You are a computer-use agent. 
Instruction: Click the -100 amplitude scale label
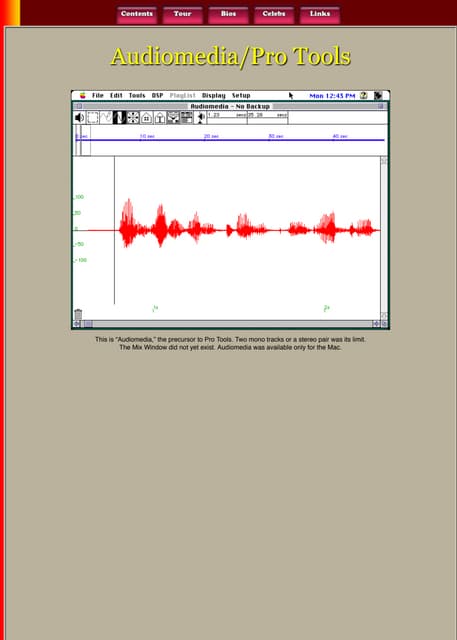pos(80,260)
